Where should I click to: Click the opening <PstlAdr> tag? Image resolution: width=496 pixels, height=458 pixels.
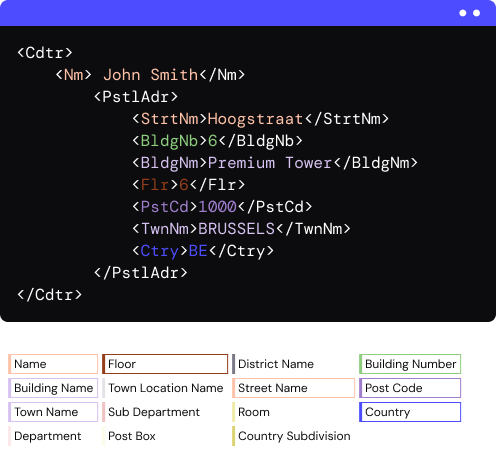[136, 97]
